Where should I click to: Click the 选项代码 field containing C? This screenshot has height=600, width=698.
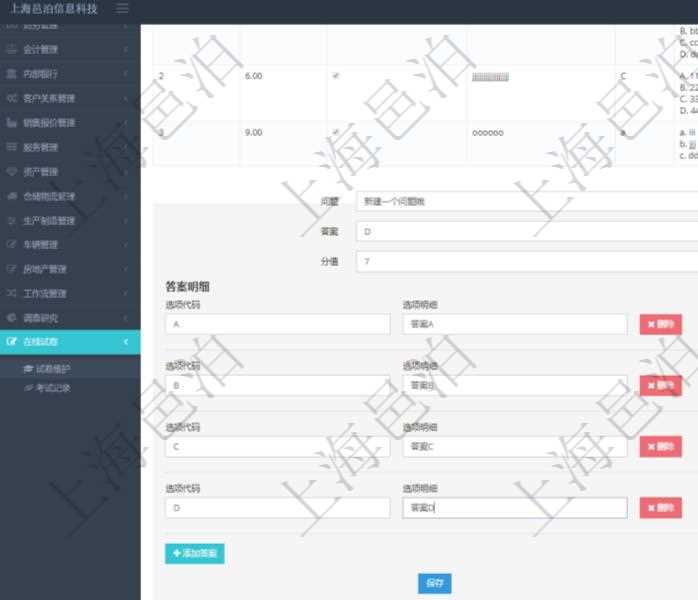[278, 446]
